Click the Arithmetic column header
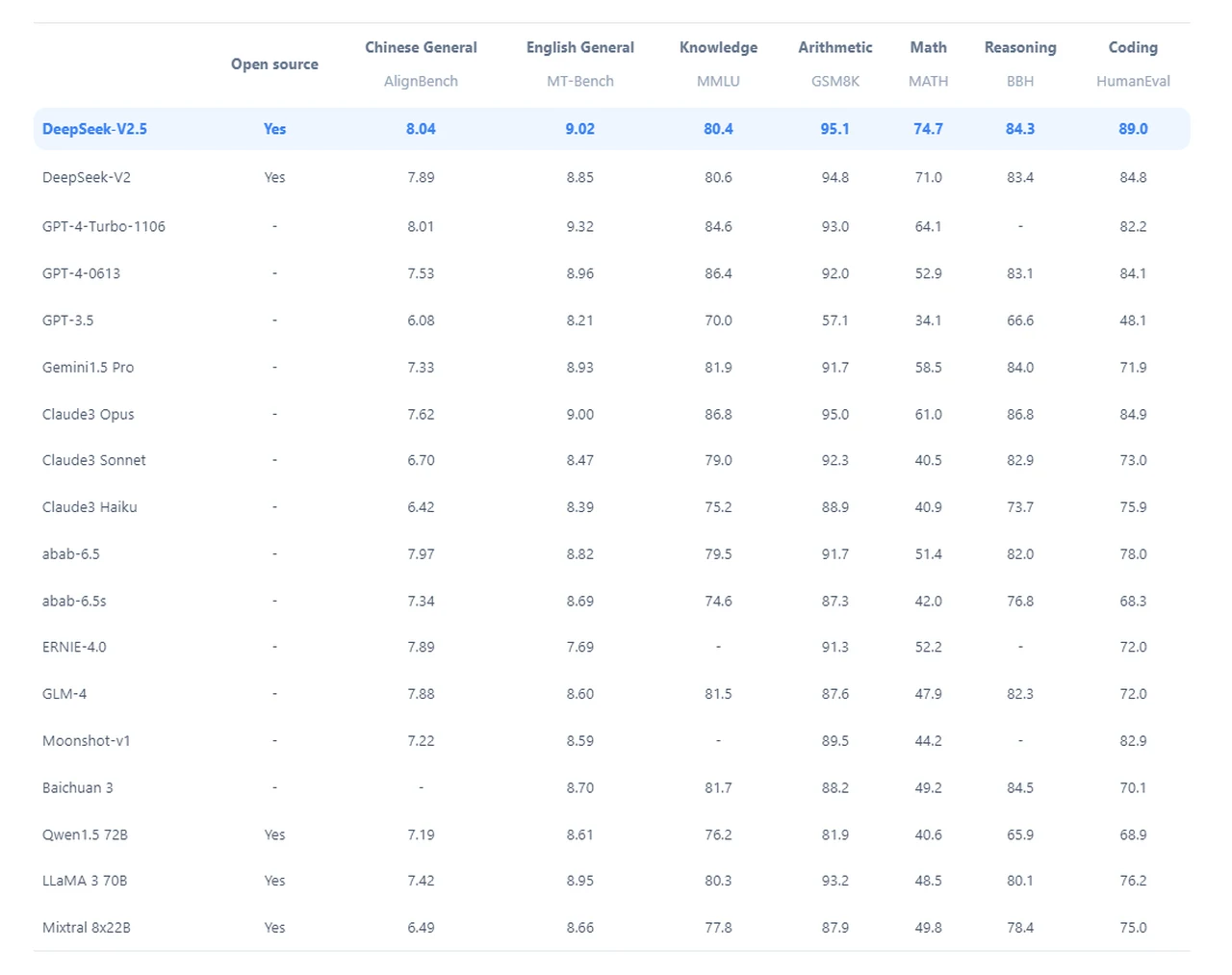 pos(835,47)
